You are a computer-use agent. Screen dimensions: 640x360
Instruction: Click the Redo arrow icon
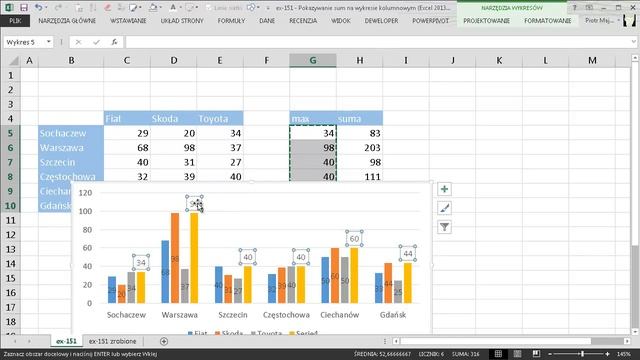58,7
